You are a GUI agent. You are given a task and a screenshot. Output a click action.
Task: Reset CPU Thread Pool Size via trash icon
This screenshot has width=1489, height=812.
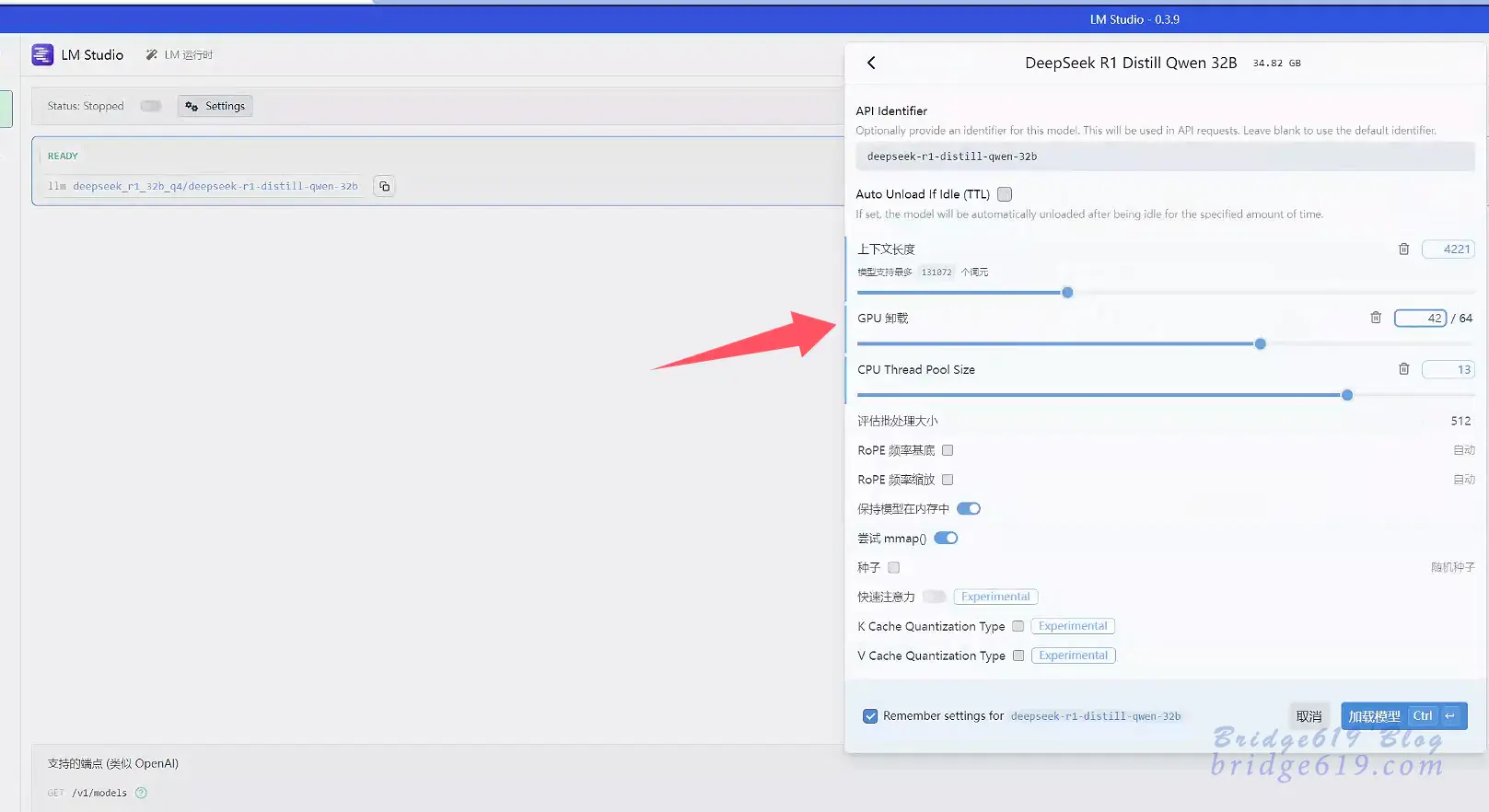1404,369
